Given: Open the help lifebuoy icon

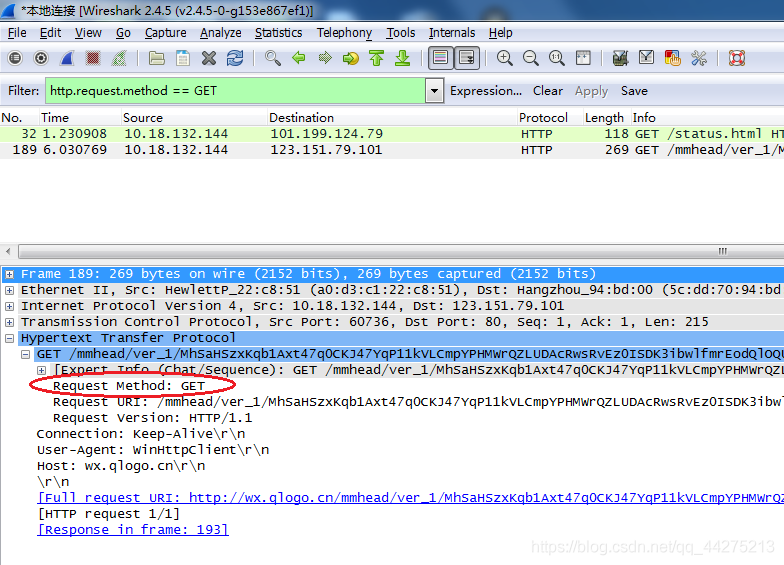Looking at the screenshot, I should coord(736,58).
